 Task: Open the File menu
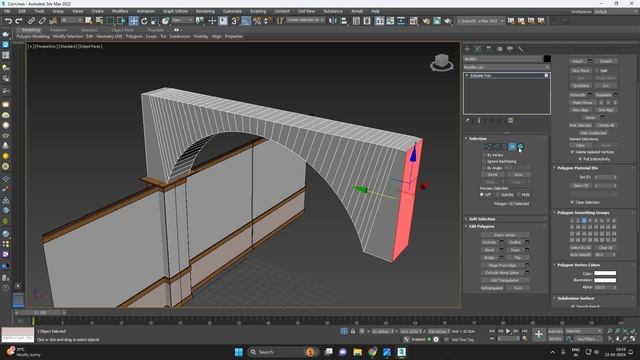[x=7, y=11]
